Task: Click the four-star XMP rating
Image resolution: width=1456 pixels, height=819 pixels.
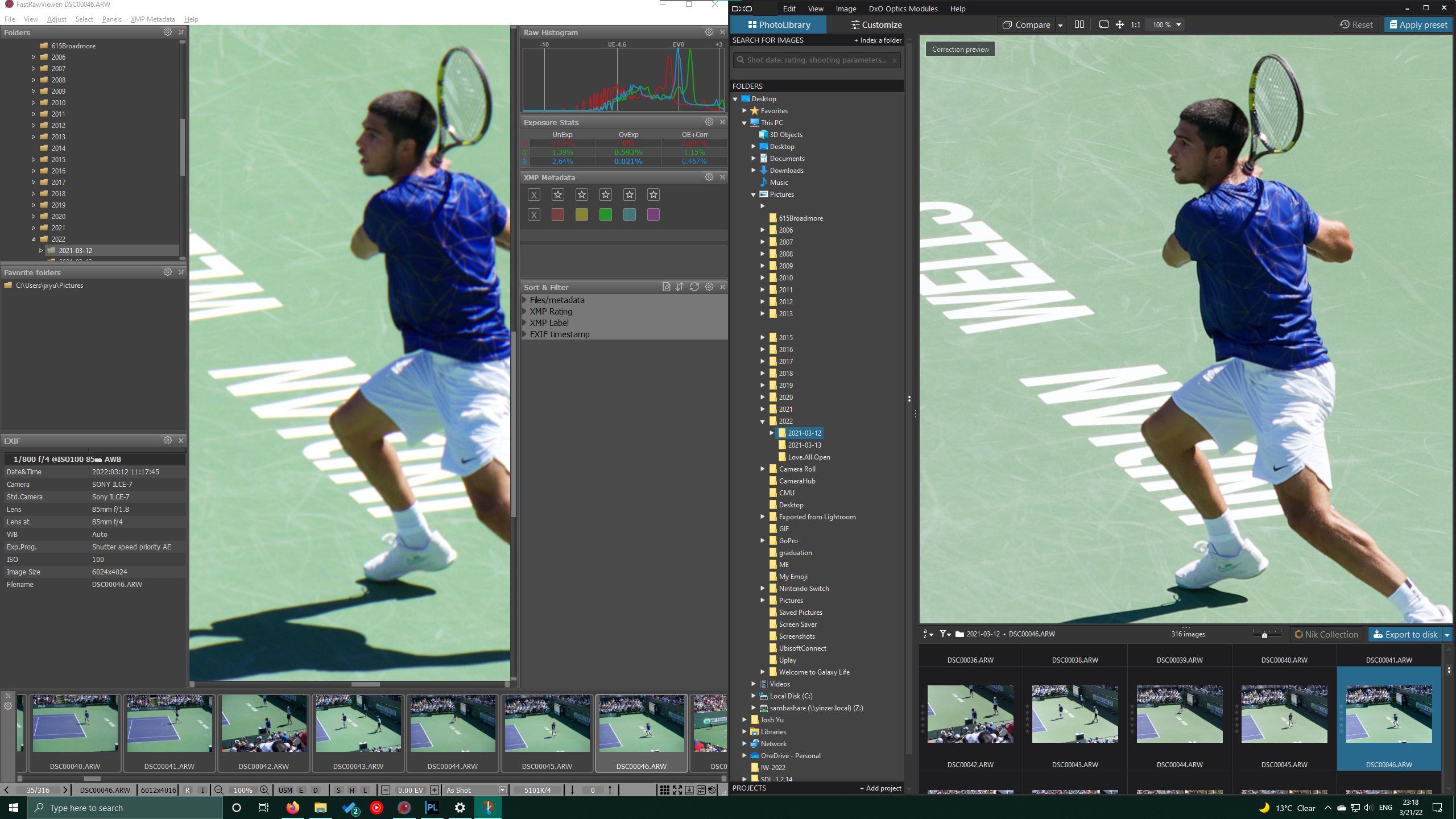Action: coord(630,195)
